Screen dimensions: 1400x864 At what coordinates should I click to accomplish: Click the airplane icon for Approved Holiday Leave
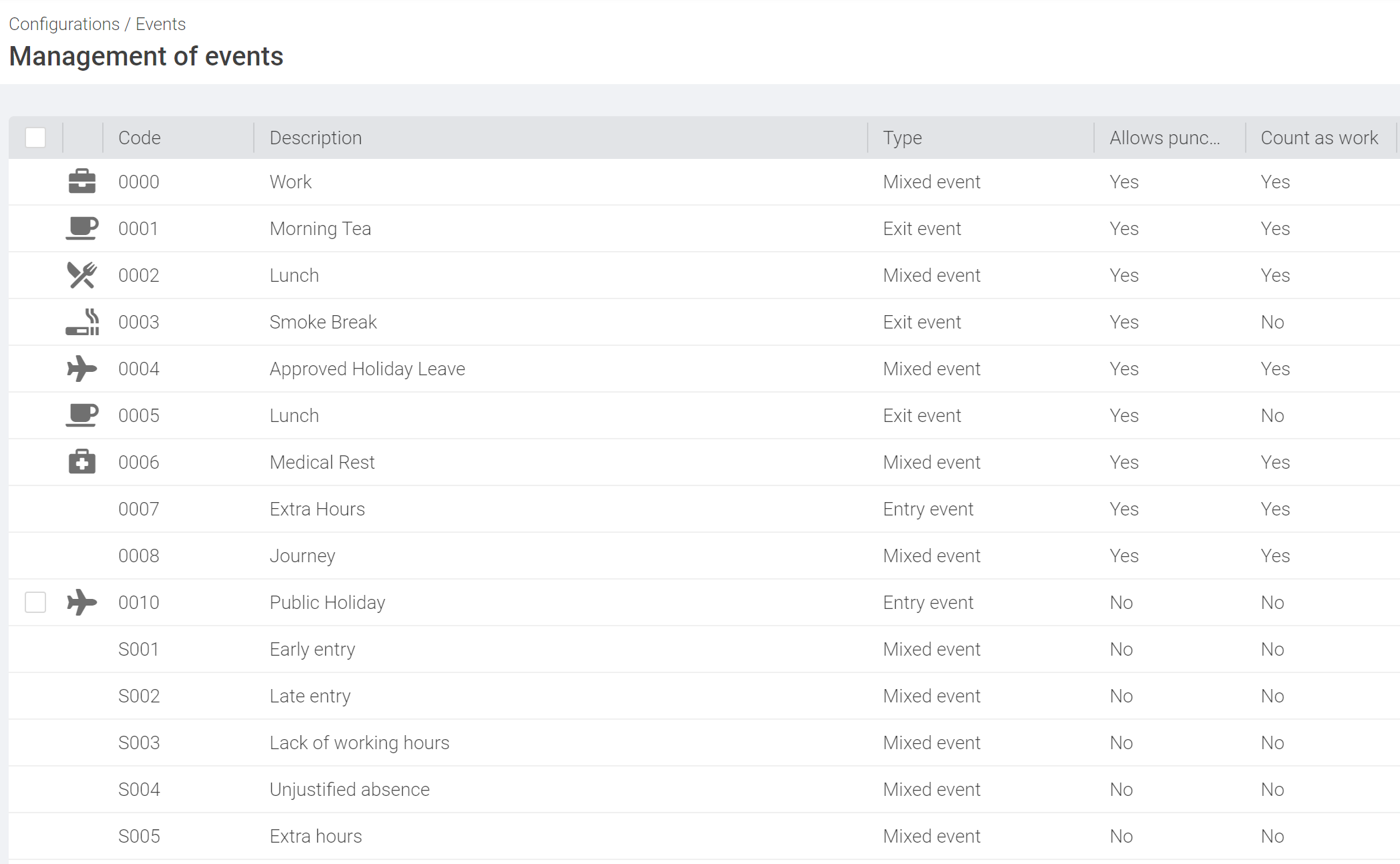[81, 368]
